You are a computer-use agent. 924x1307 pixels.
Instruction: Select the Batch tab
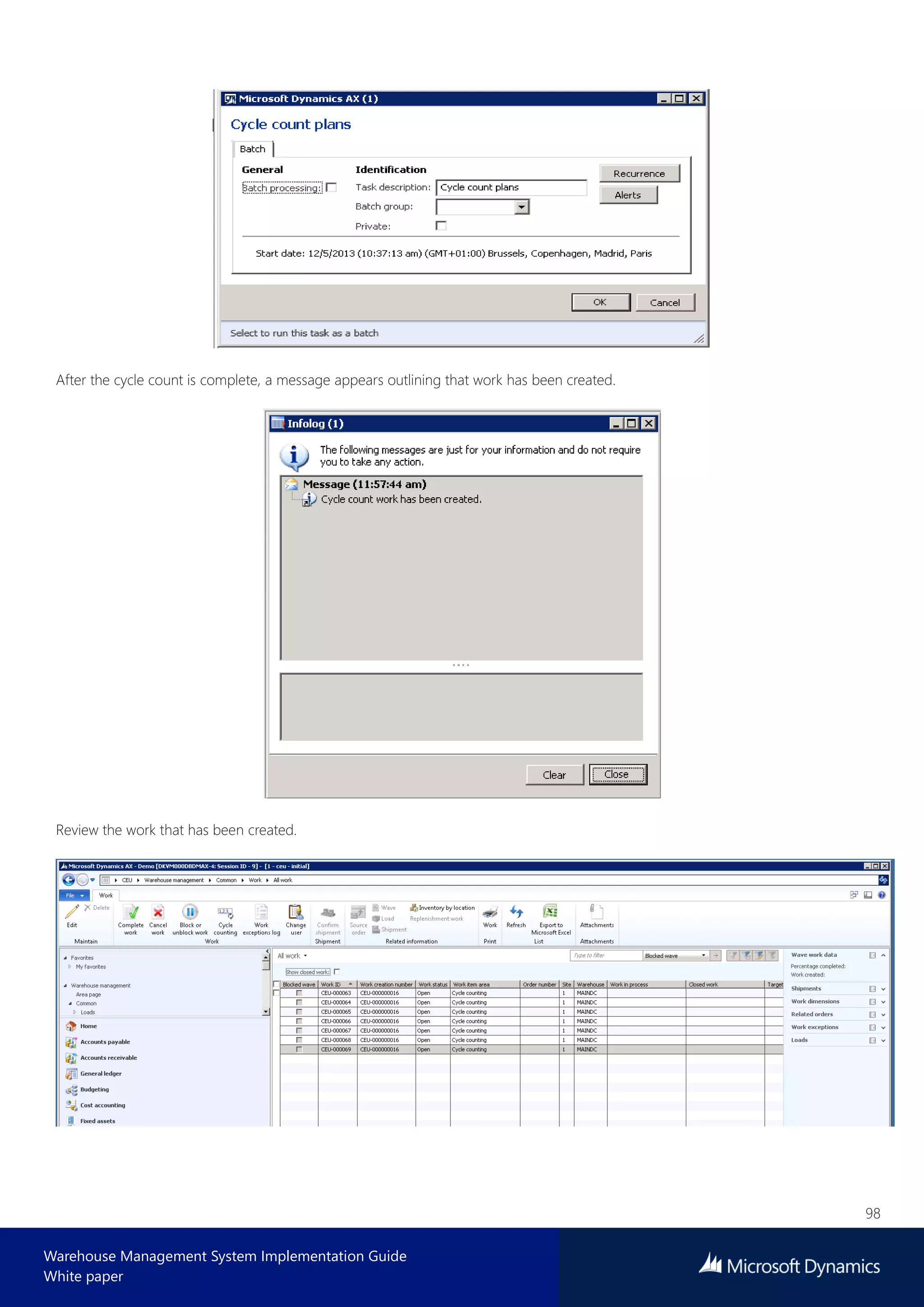253,149
